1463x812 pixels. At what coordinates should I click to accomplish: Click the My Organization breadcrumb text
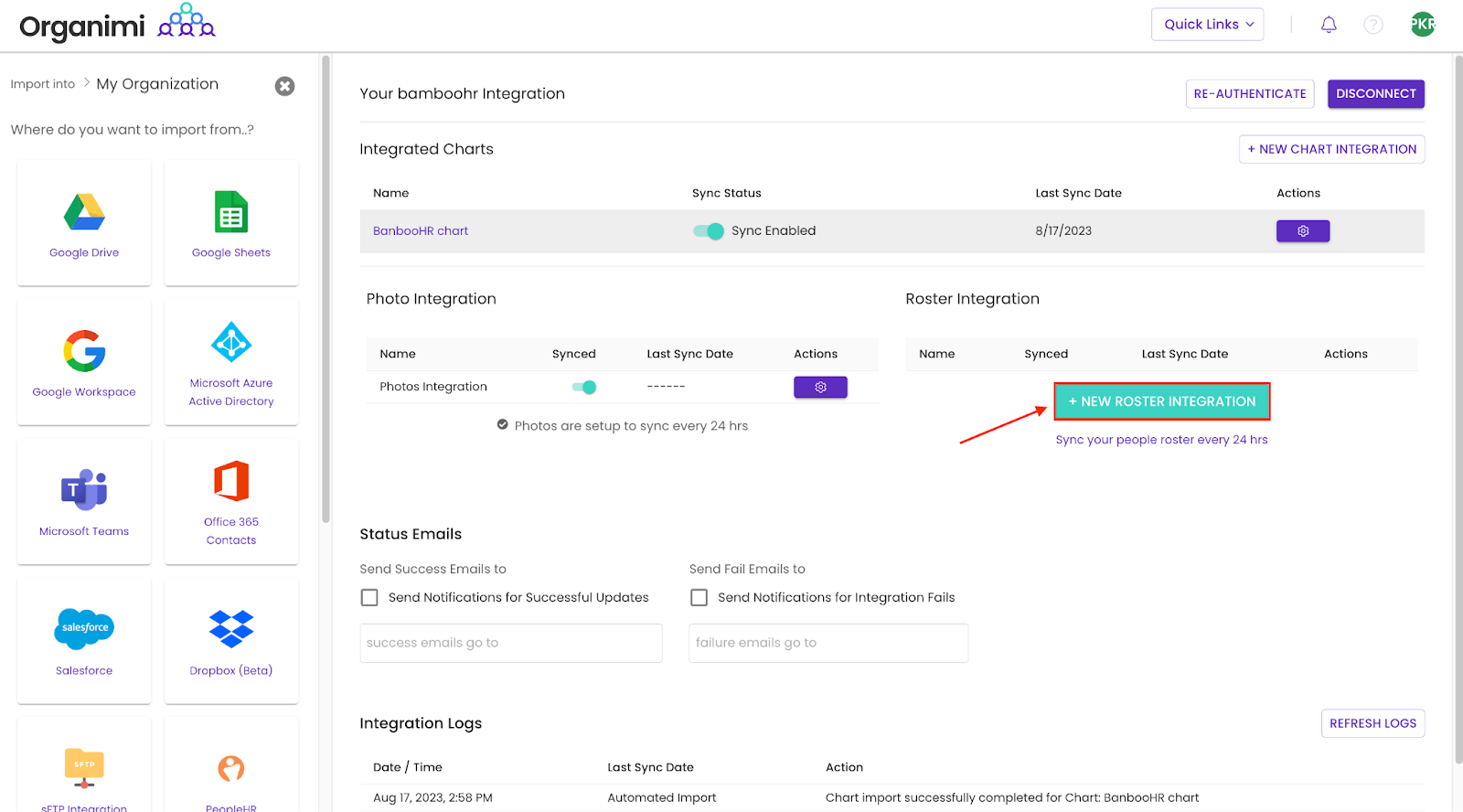(157, 84)
